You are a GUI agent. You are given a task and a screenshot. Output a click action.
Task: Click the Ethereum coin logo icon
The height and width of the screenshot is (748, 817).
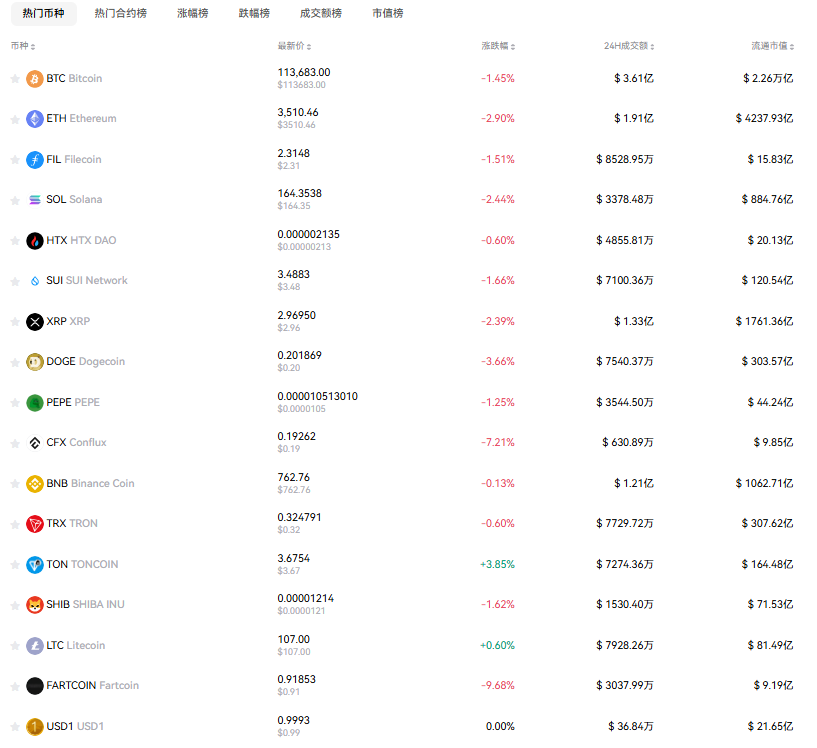coord(35,119)
